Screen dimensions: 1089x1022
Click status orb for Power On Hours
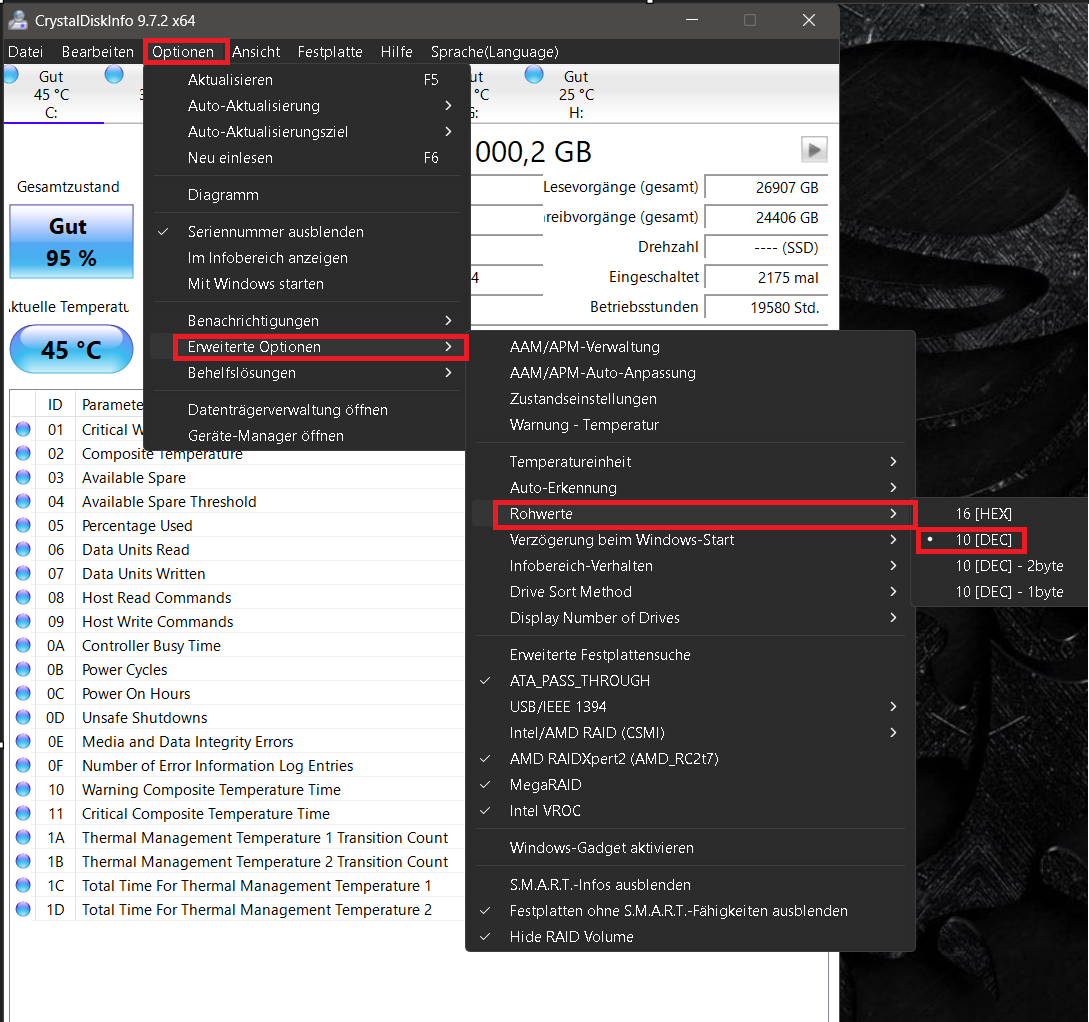[x=23, y=693]
